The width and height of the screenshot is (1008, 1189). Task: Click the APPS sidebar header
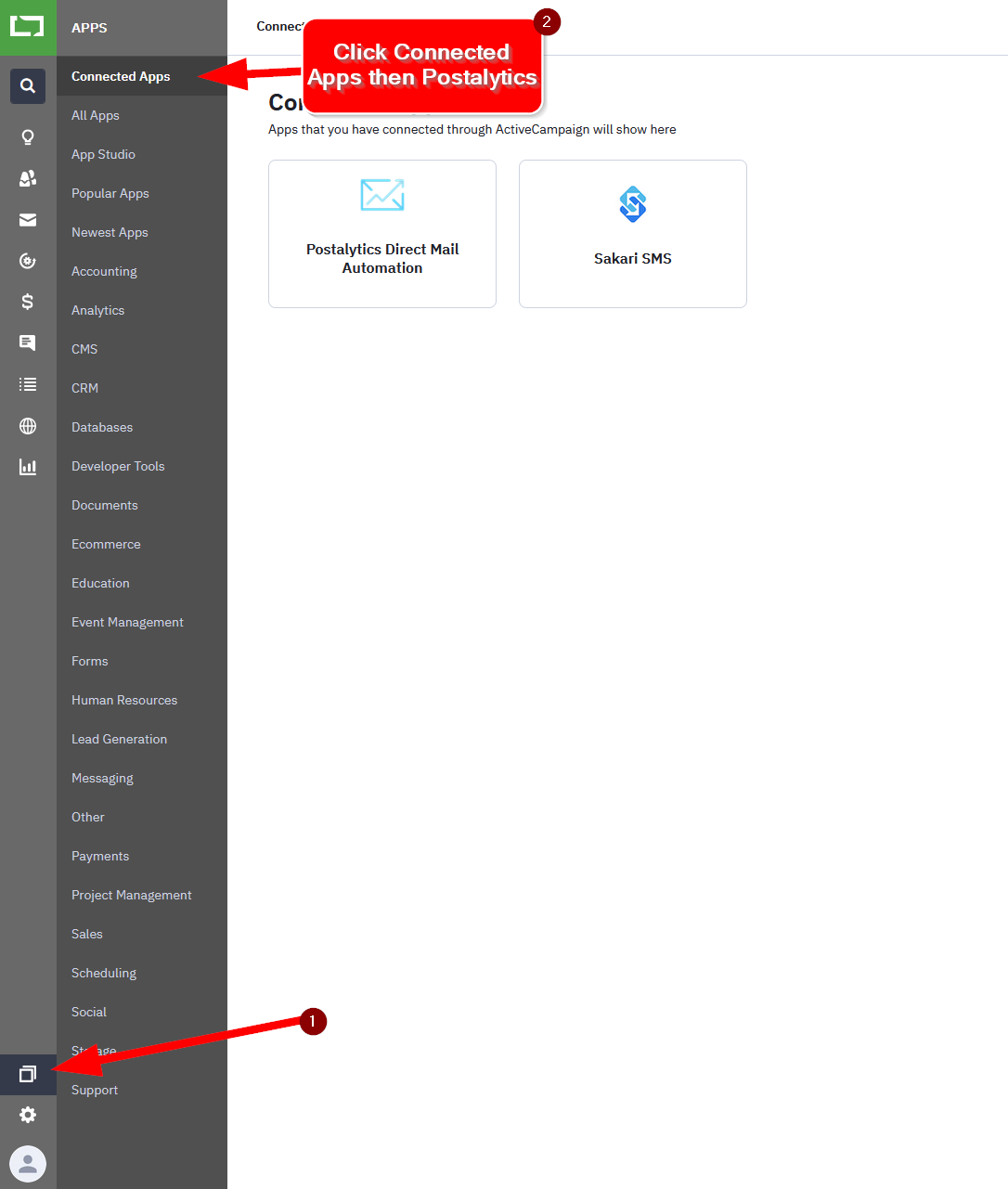[x=89, y=28]
